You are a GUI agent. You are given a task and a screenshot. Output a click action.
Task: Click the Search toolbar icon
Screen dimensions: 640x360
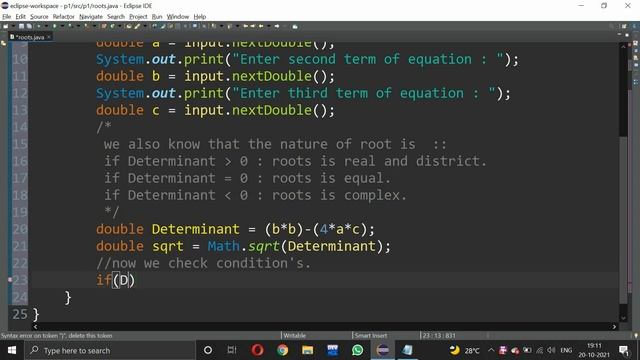click(x=137, y=26)
